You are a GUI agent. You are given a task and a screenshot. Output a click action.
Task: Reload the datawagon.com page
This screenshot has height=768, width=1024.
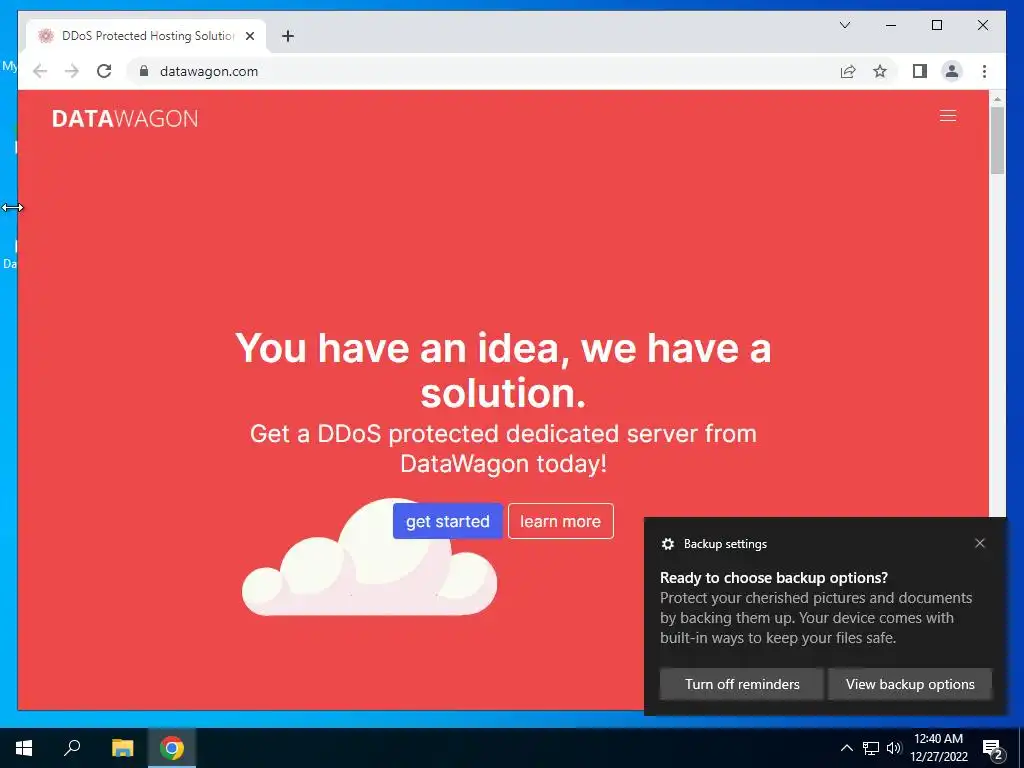(x=104, y=71)
